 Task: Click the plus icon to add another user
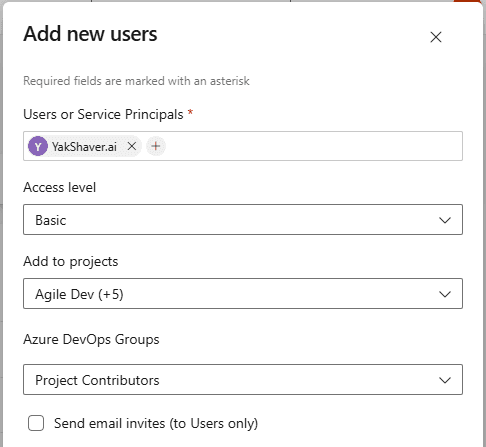coord(156,146)
